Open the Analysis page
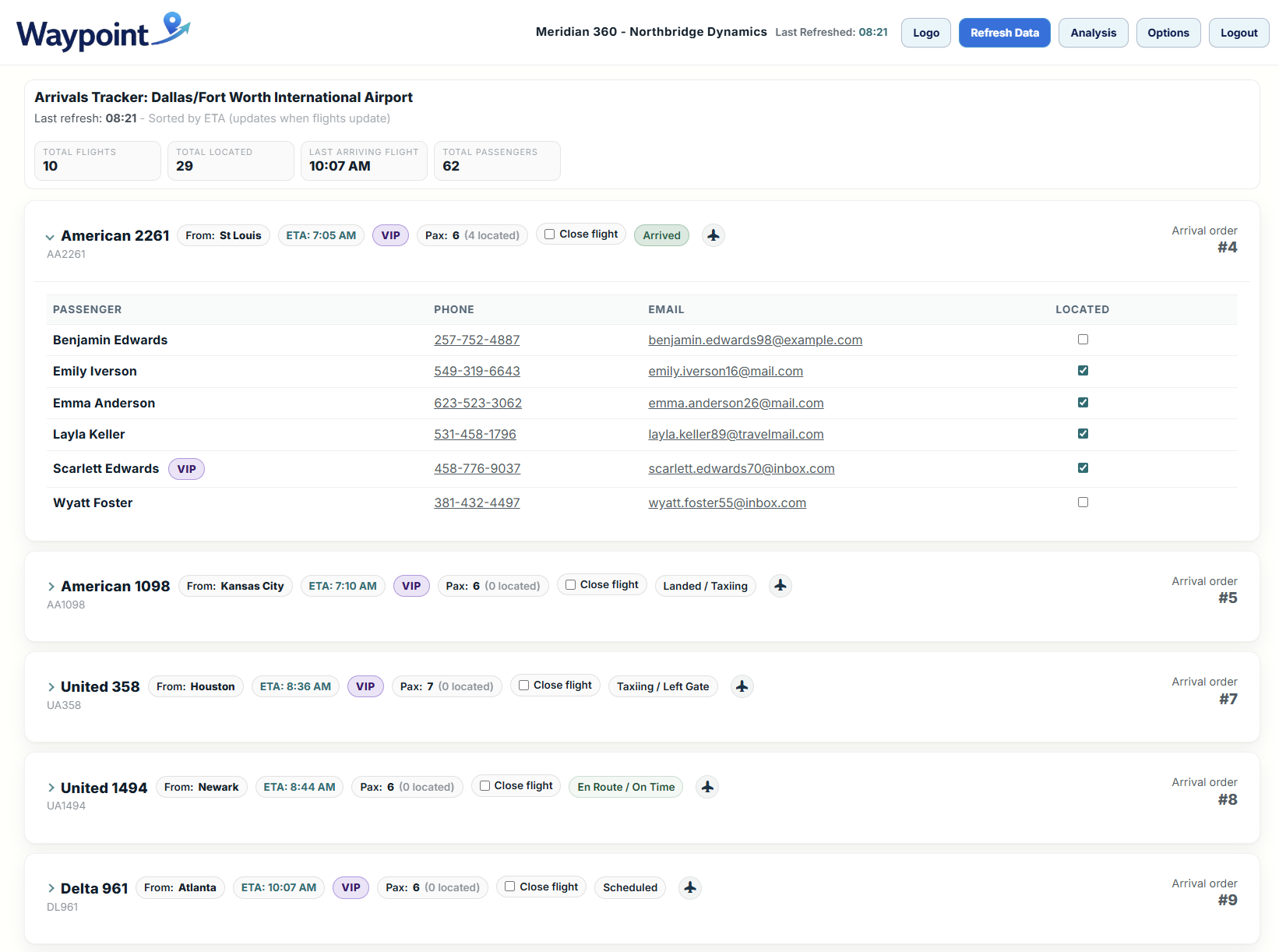The width and height of the screenshot is (1279, 952). click(1093, 33)
